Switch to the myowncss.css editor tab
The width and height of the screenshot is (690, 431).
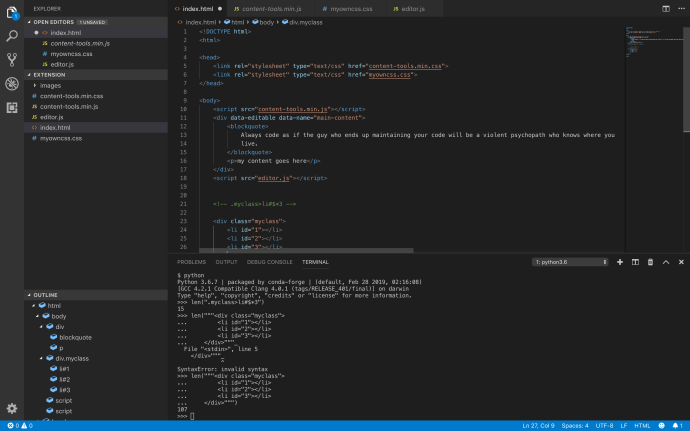coord(351,9)
